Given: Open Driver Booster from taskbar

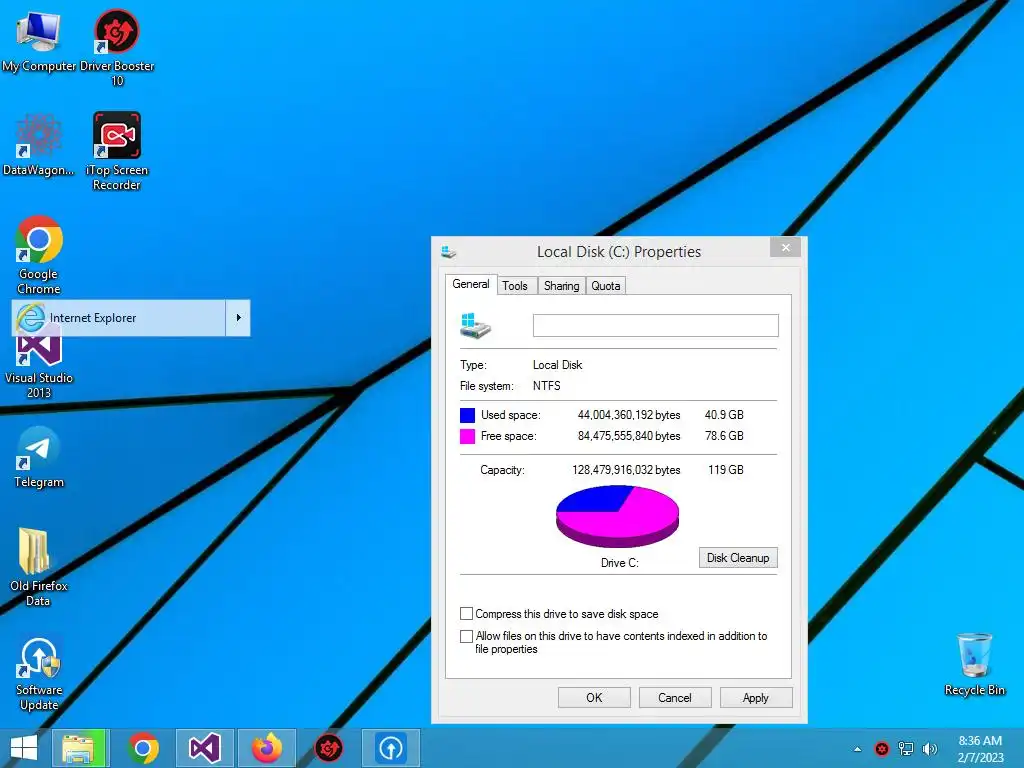Looking at the screenshot, I should 328,748.
